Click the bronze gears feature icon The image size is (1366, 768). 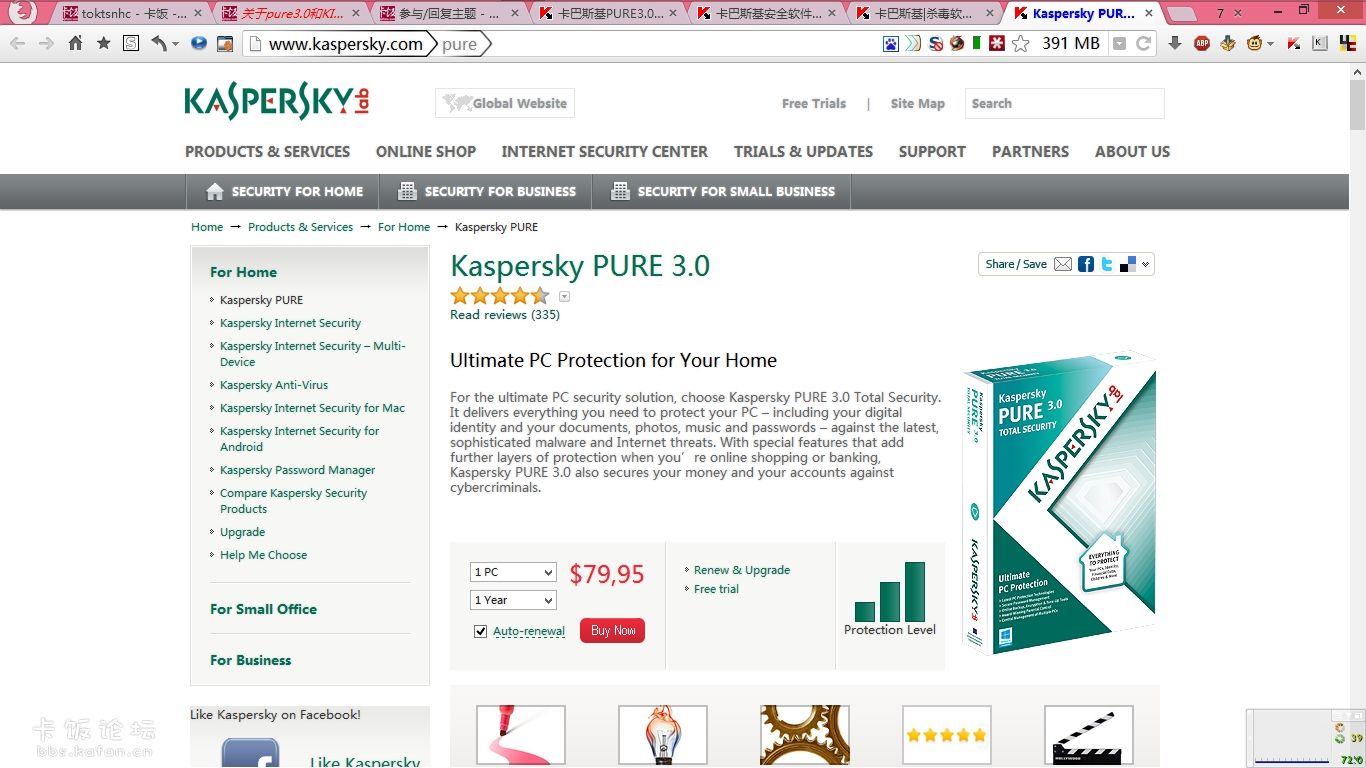click(804, 736)
